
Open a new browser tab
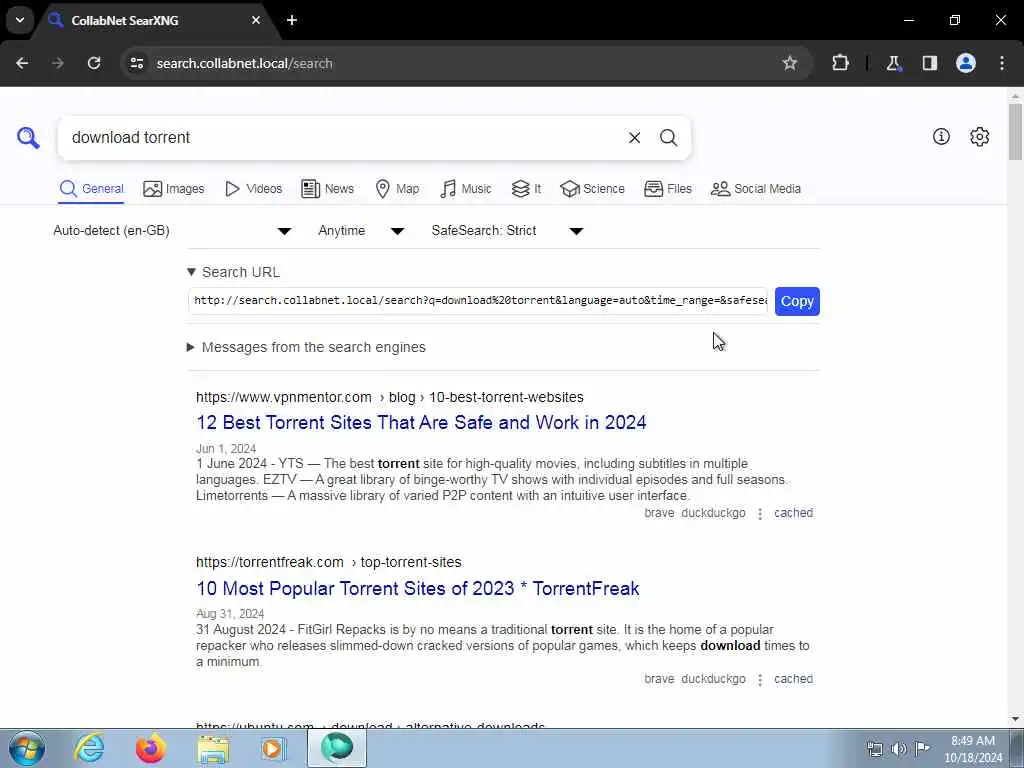[x=292, y=20]
